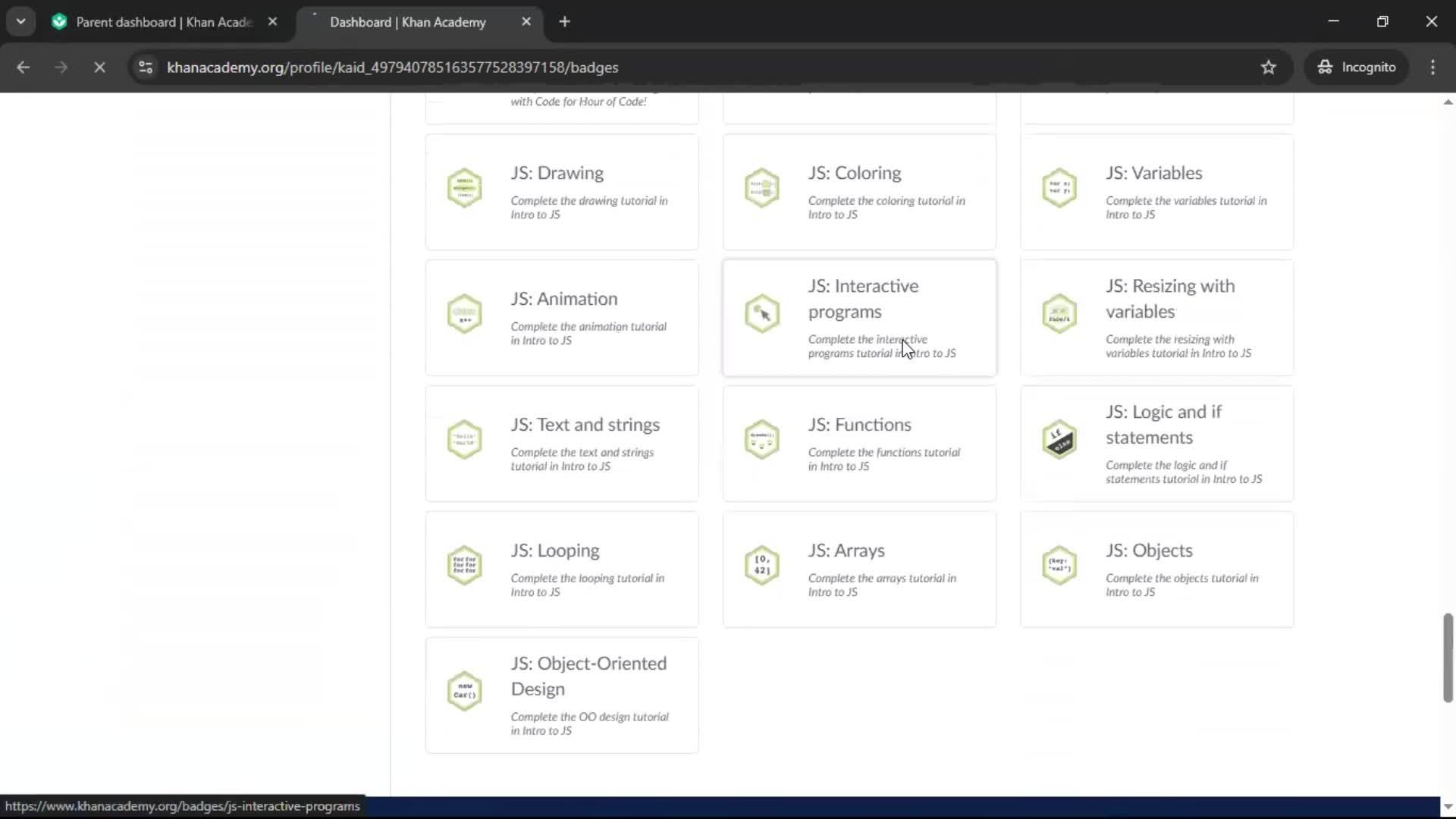Open the JS: Objects badge hexagon icon

point(1059,565)
